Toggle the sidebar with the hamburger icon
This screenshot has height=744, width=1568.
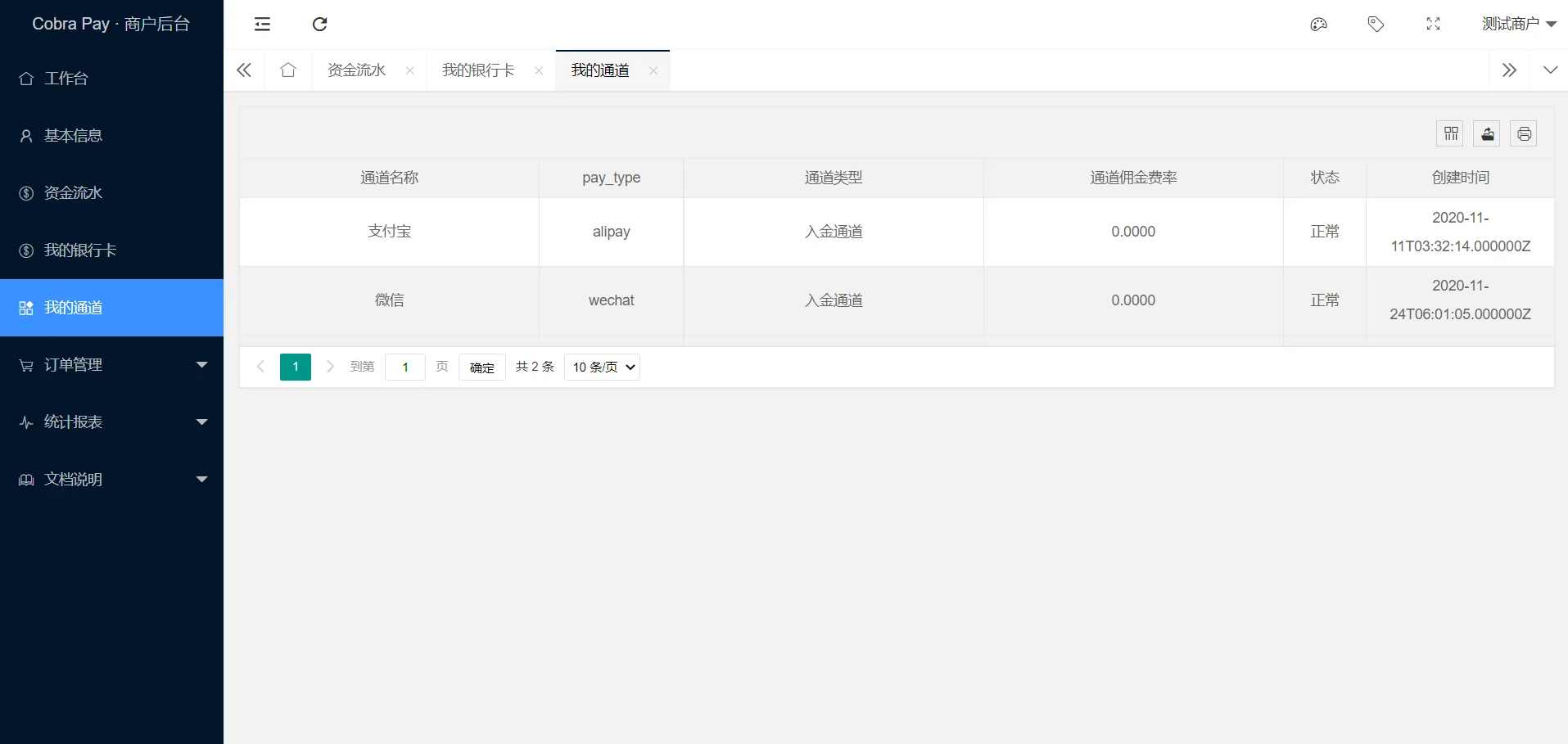pos(262,24)
